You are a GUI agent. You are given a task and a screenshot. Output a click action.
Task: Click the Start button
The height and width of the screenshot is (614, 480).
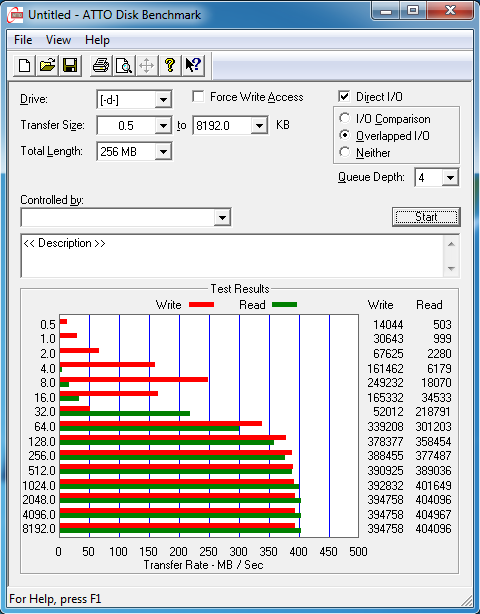426,217
